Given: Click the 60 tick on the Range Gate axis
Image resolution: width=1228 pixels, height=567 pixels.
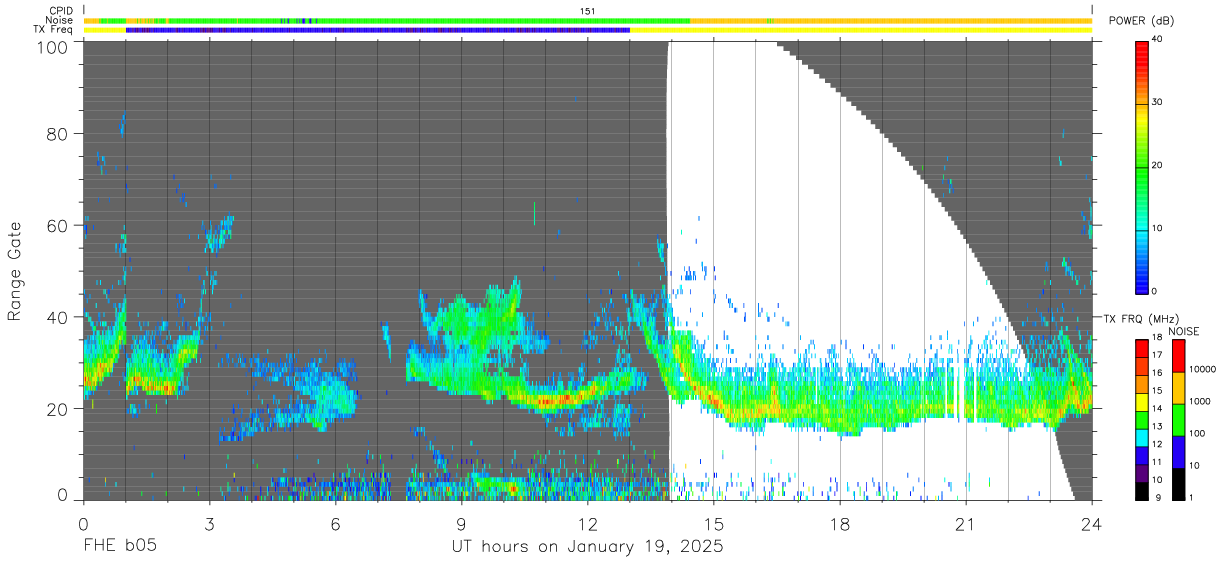Looking at the screenshot, I should [57, 226].
